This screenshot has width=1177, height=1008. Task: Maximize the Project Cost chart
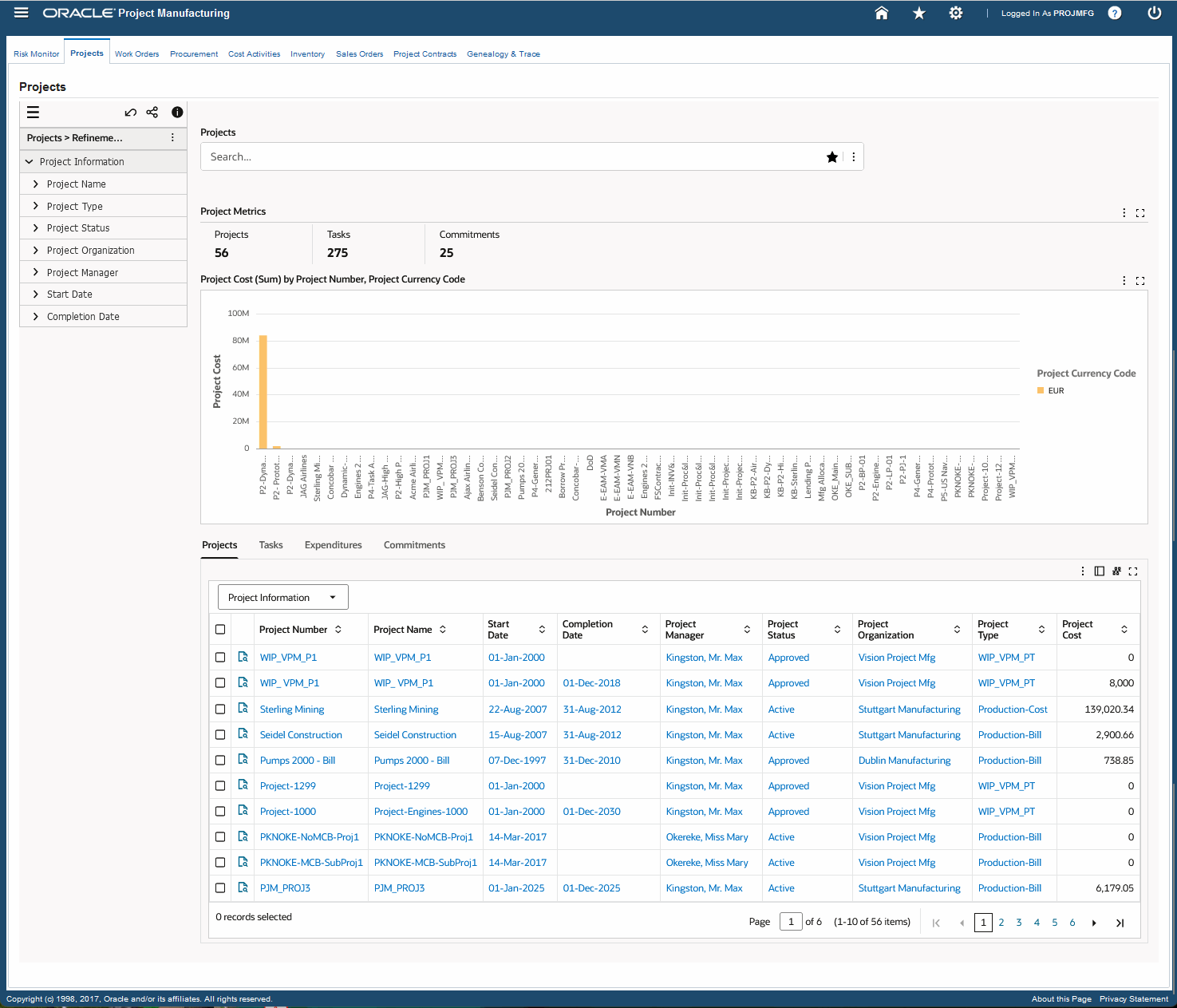pyautogui.click(x=1140, y=281)
